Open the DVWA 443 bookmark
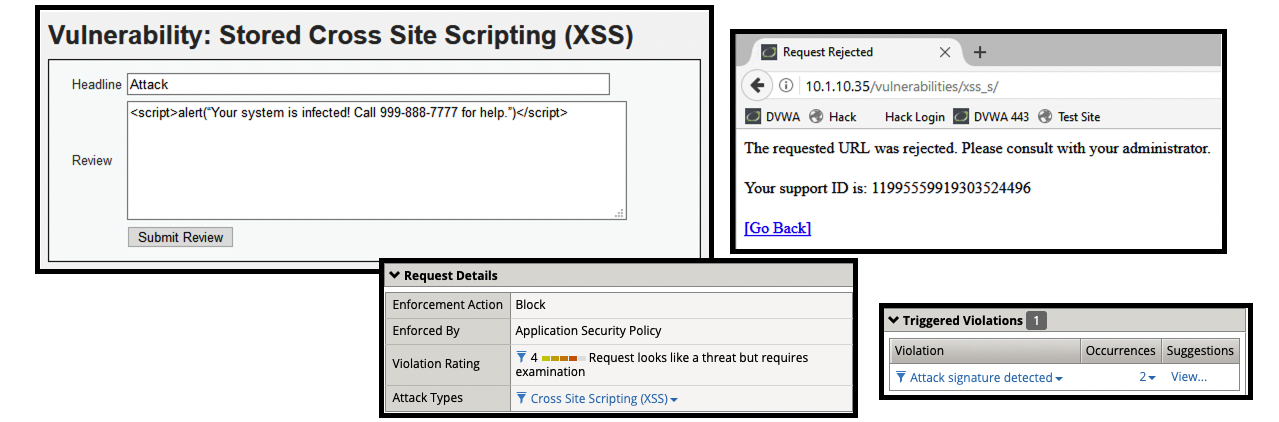The height and width of the screenshot is (422, 1279). tap(991, 116)
